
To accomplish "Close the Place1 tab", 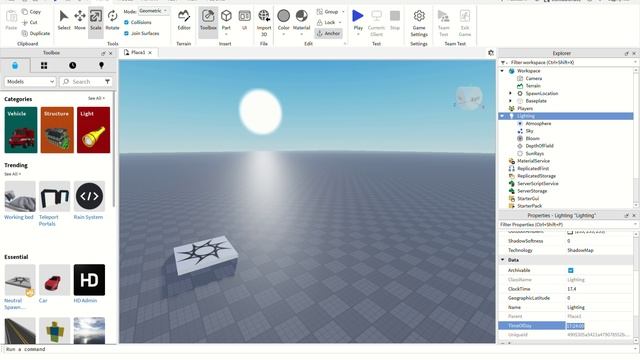I will click(x=150, y=53).
